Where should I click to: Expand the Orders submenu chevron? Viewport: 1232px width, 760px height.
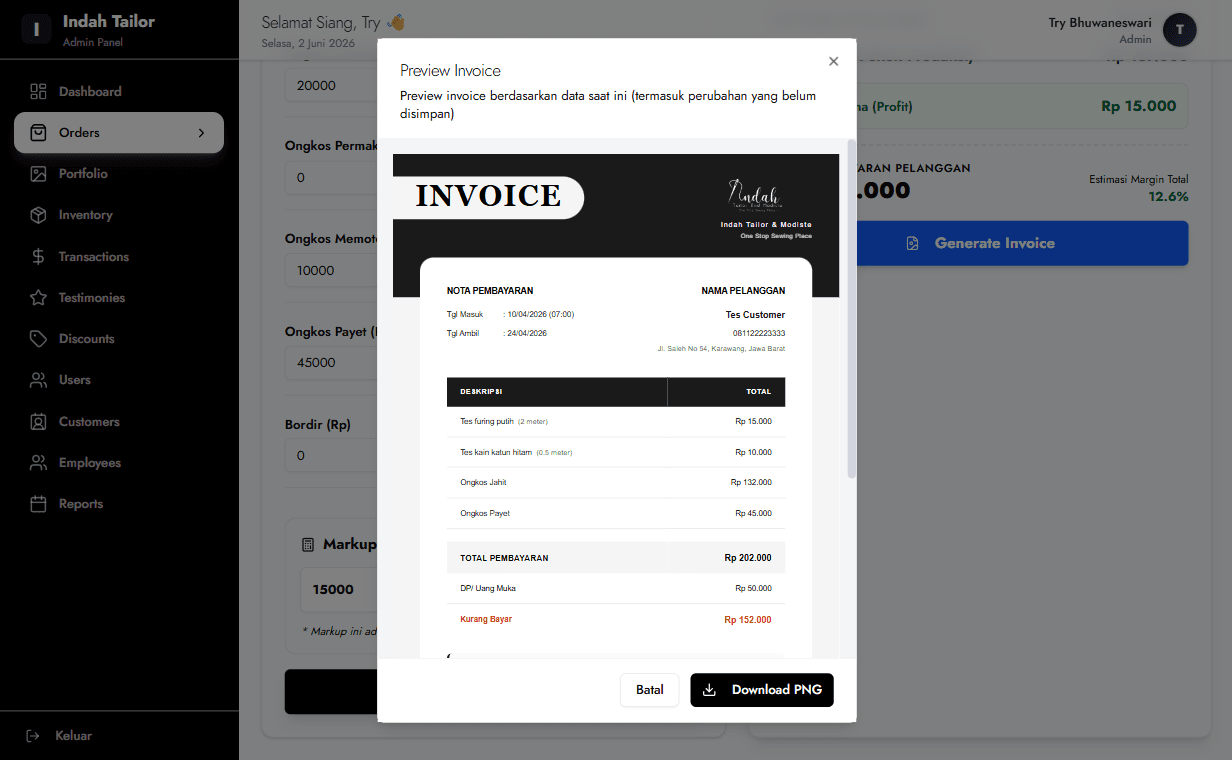(201, 132)
